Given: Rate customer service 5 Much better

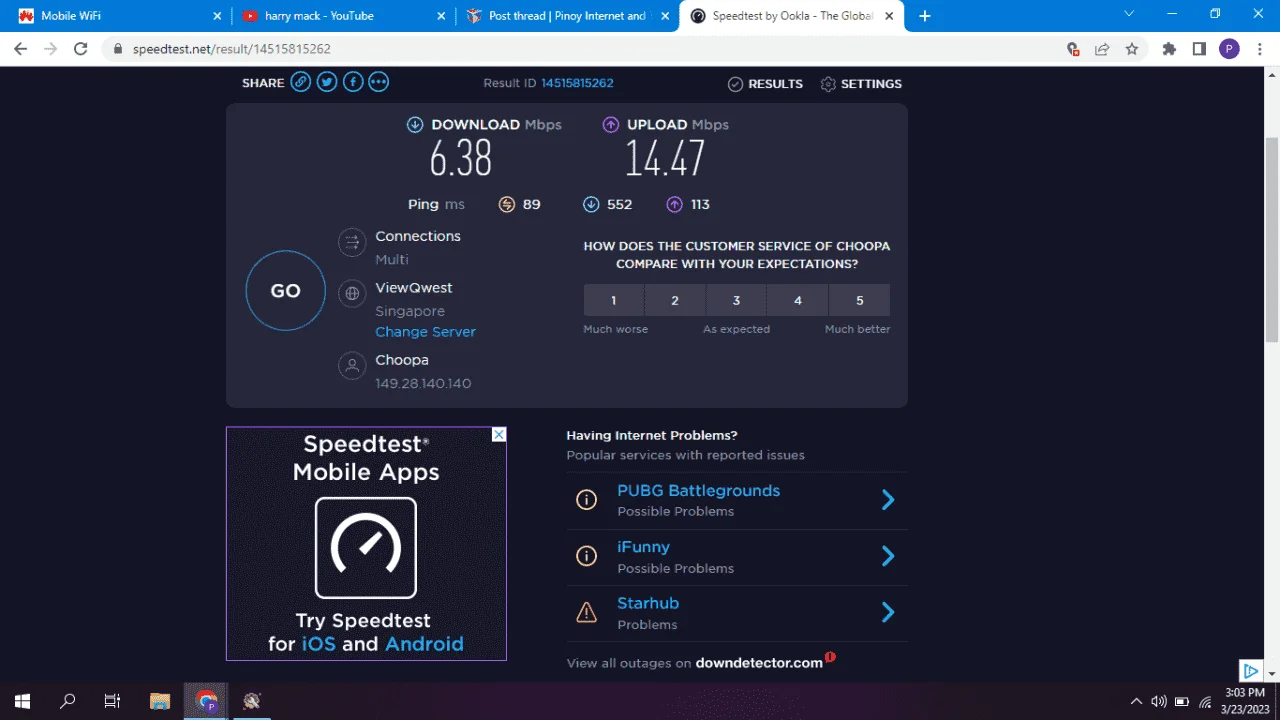Looking at the screenshot, I should [x=859, y=300].
